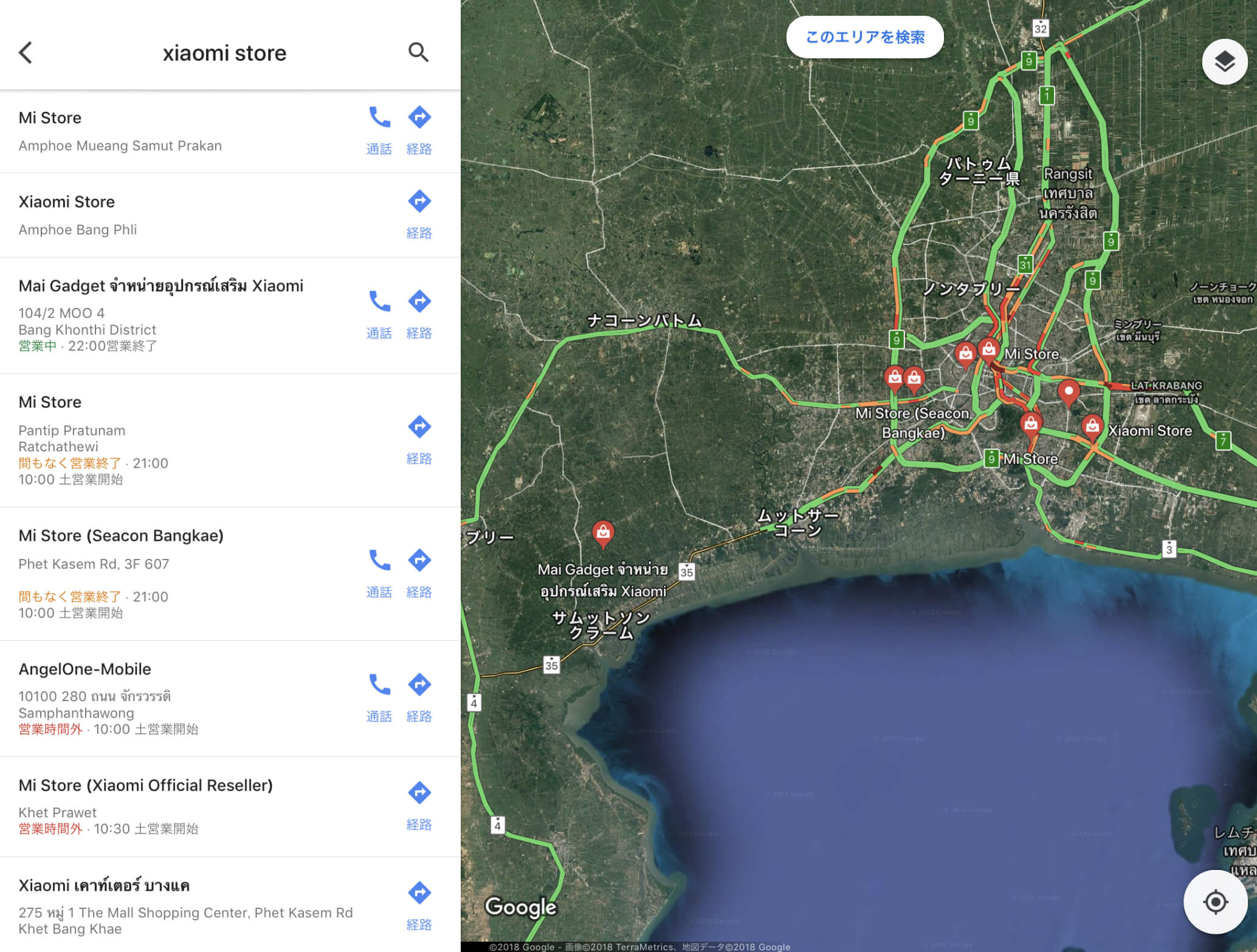Call Mi Store Seacon Bangkae

(x=379, y=560)
